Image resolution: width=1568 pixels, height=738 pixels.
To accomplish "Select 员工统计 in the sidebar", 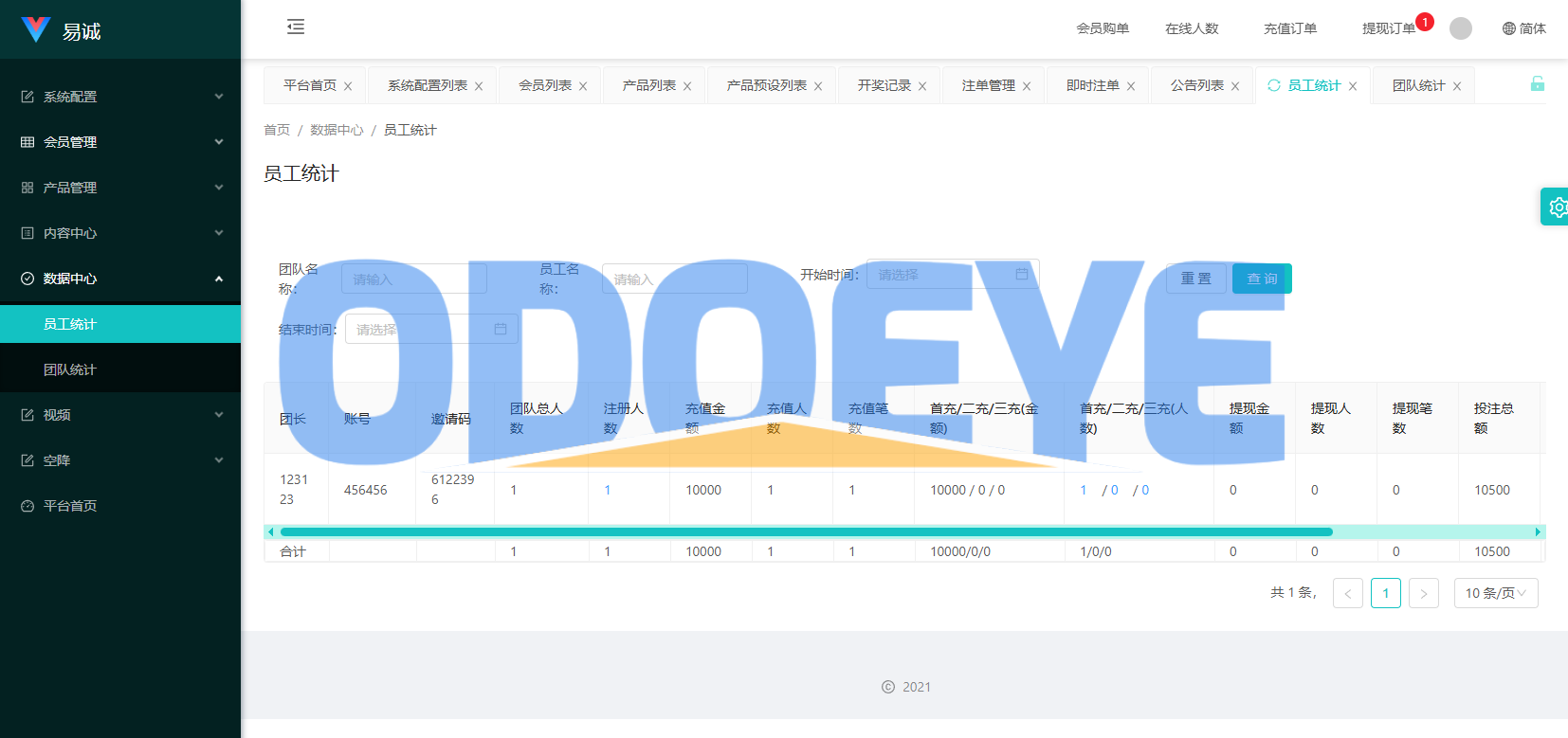I will 120,324.
